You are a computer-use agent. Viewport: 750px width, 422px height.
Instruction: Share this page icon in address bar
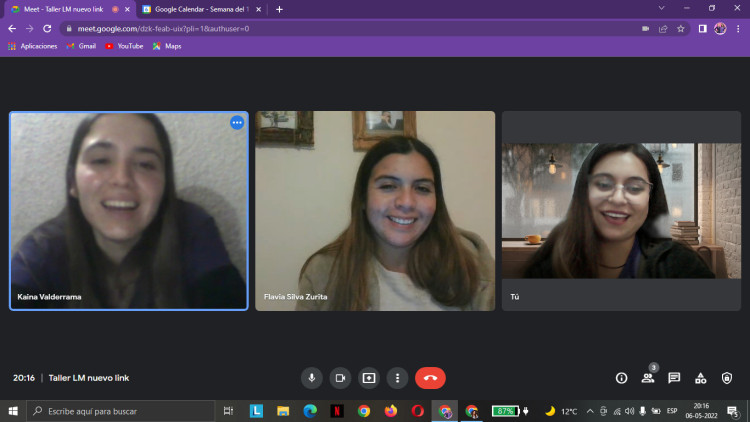(x=663, y=29)
